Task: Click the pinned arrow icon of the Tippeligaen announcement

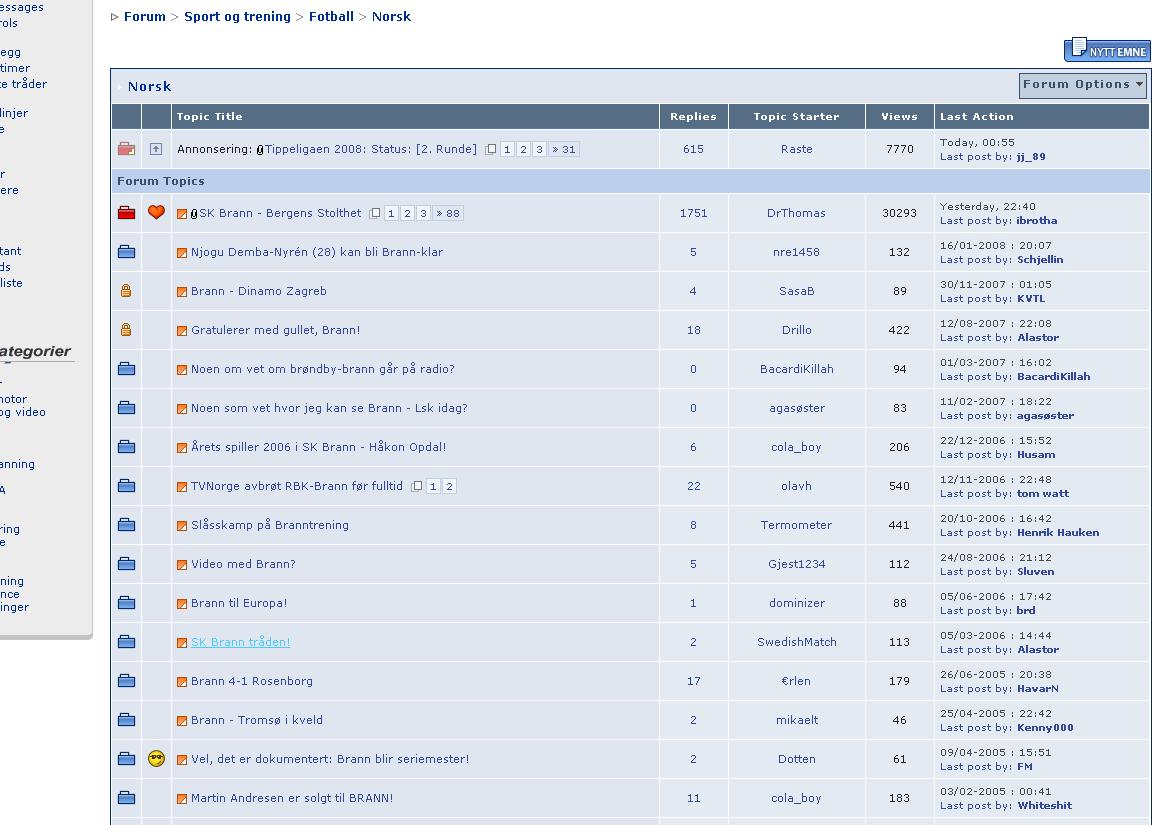Action: click(155, 149)
